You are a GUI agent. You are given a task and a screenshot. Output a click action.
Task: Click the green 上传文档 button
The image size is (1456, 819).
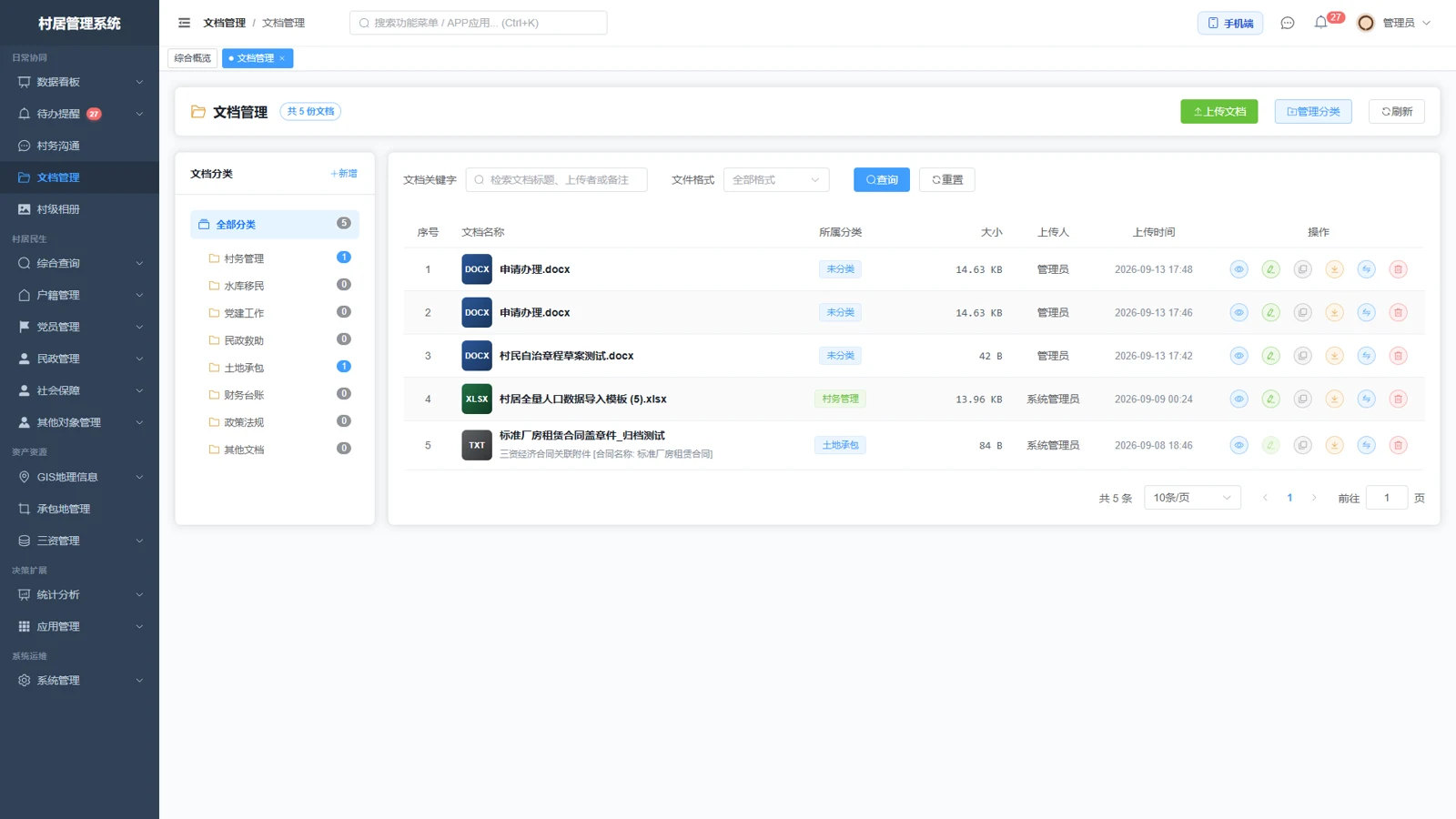pos(1219,112)
